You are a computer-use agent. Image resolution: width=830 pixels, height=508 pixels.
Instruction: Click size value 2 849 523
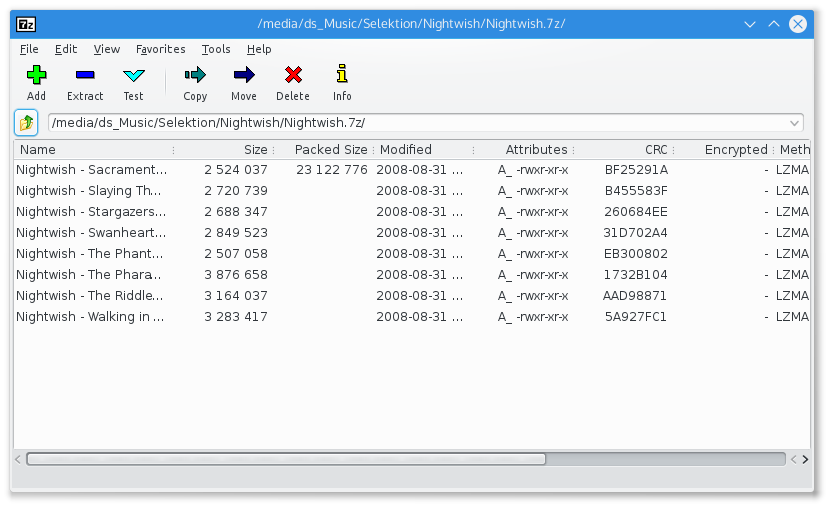click(236, 233)
